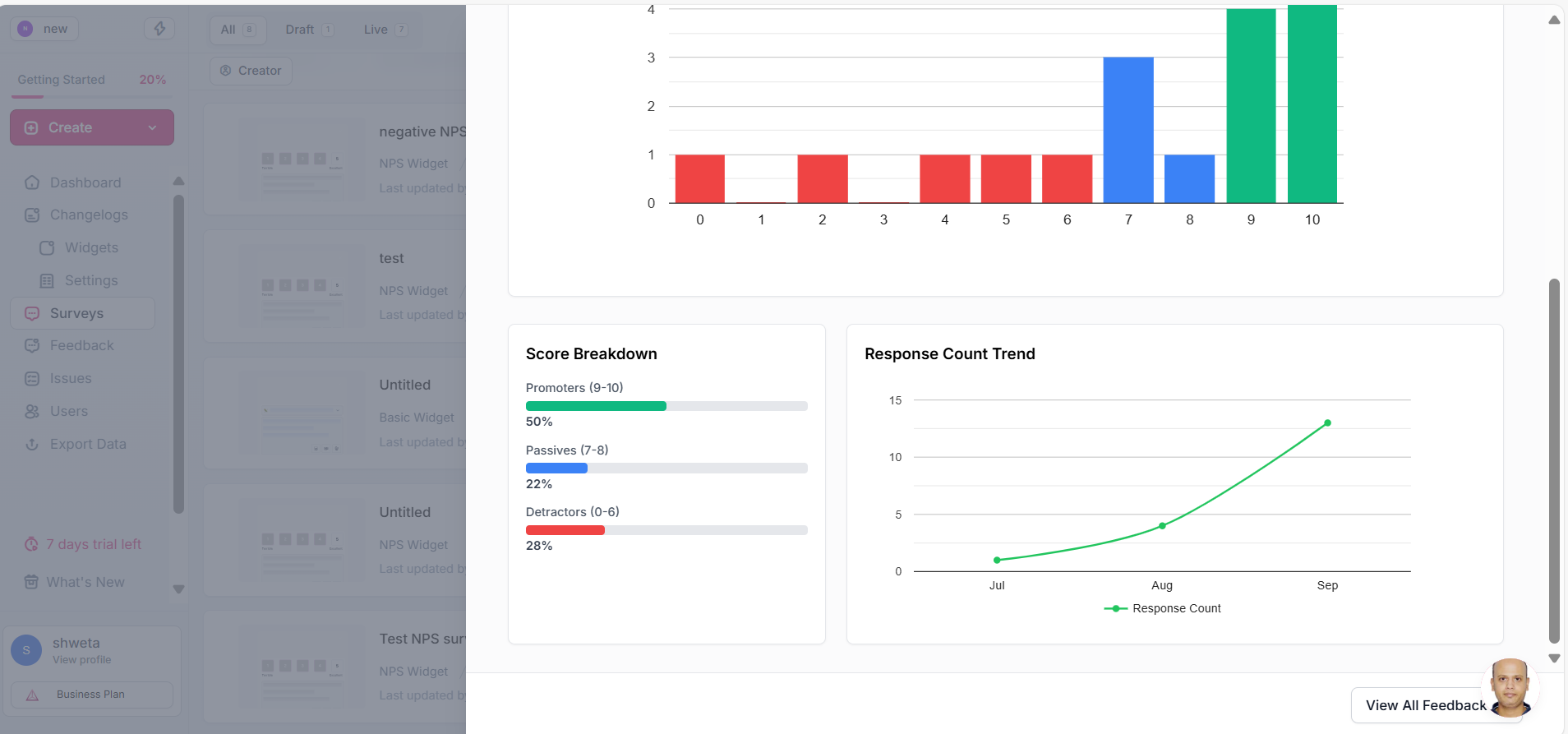Click the lightning bolt icon in header
Viewport: 1568px width, 734px height.
tap(159, 29)
